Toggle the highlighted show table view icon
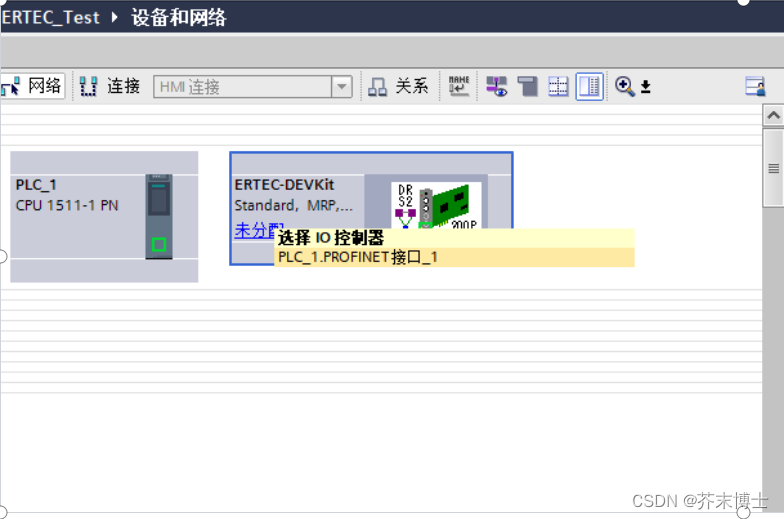The image size is (784, 519). coord(590,86)
